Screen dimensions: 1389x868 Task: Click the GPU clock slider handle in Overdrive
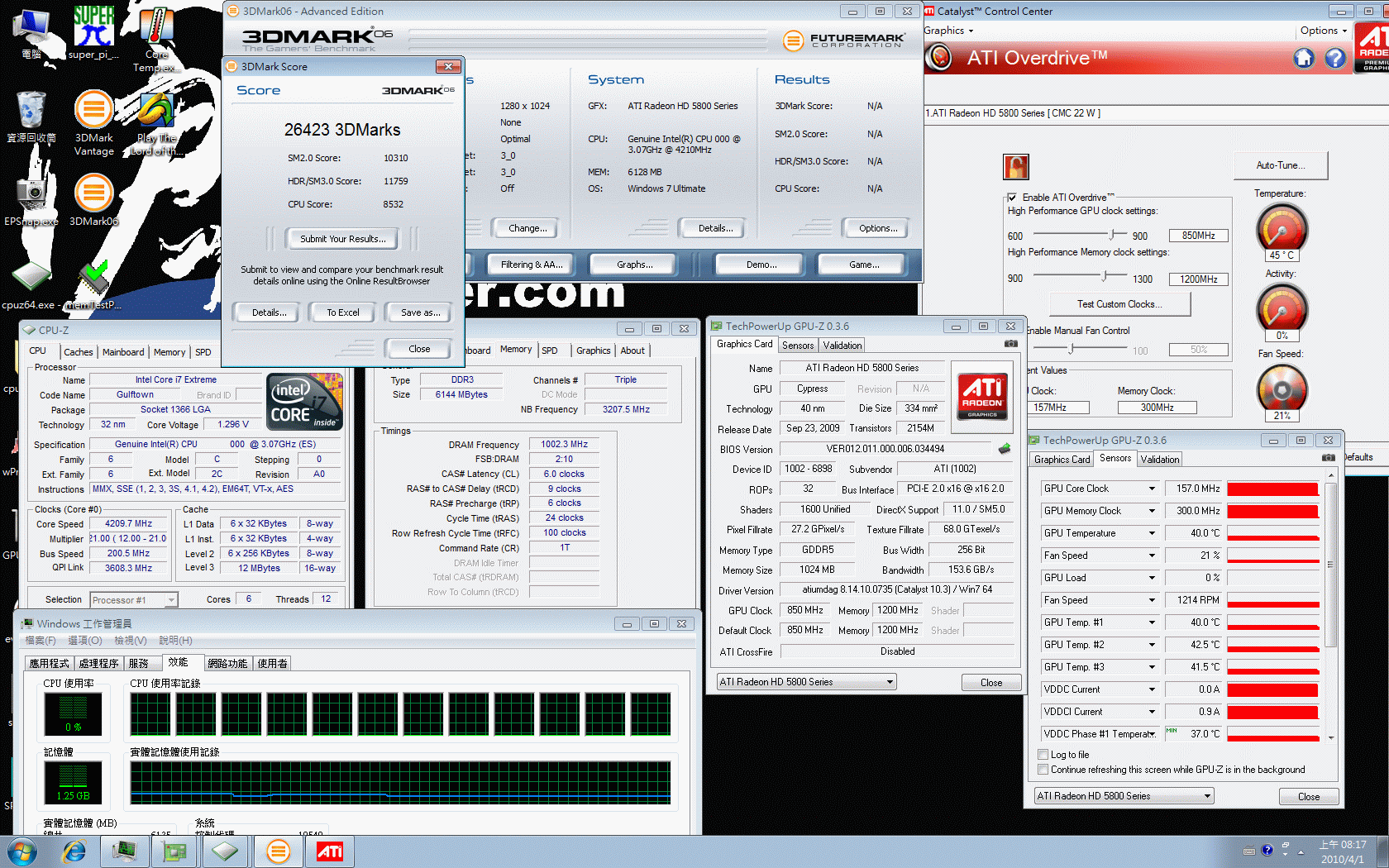tap(1113, 234)
